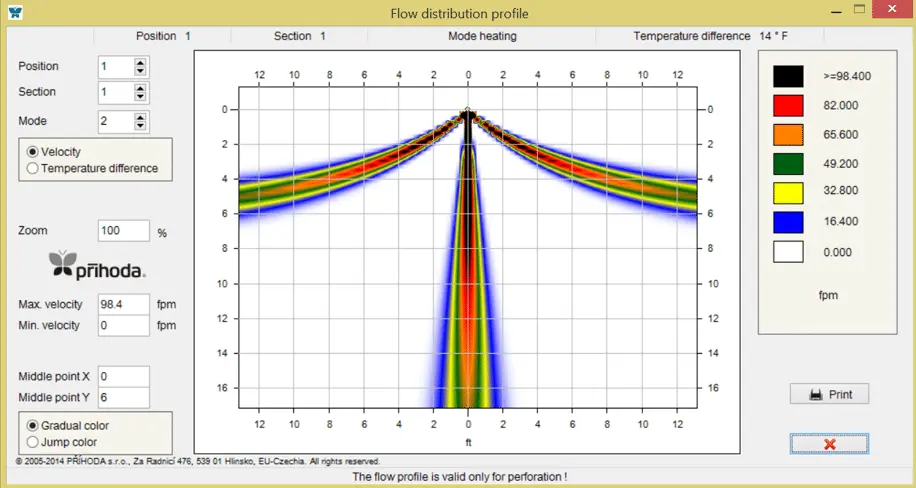Click the 'Mode heating' header text
Image resolution: width=916 pixels, height=488 pixels.
[482, 36]
